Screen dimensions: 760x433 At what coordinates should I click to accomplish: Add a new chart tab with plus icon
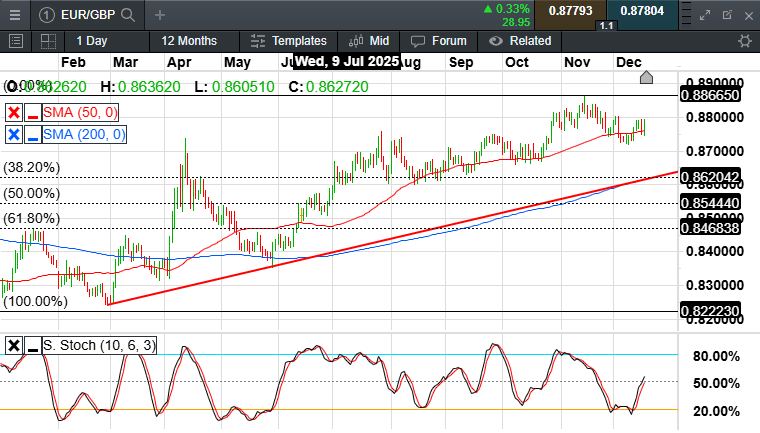click(x=160, y=14)
